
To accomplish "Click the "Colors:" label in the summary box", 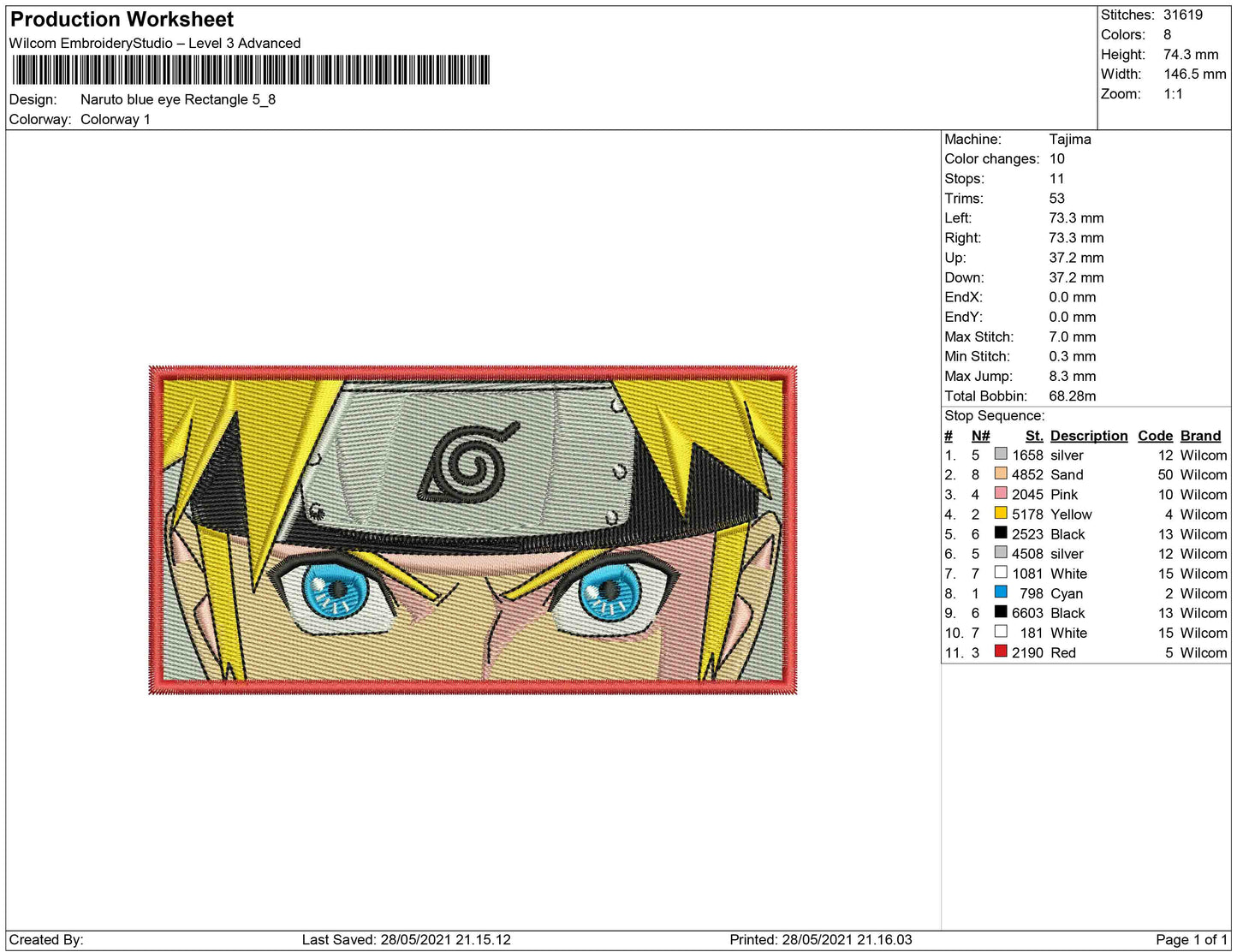I will 1123,34.
